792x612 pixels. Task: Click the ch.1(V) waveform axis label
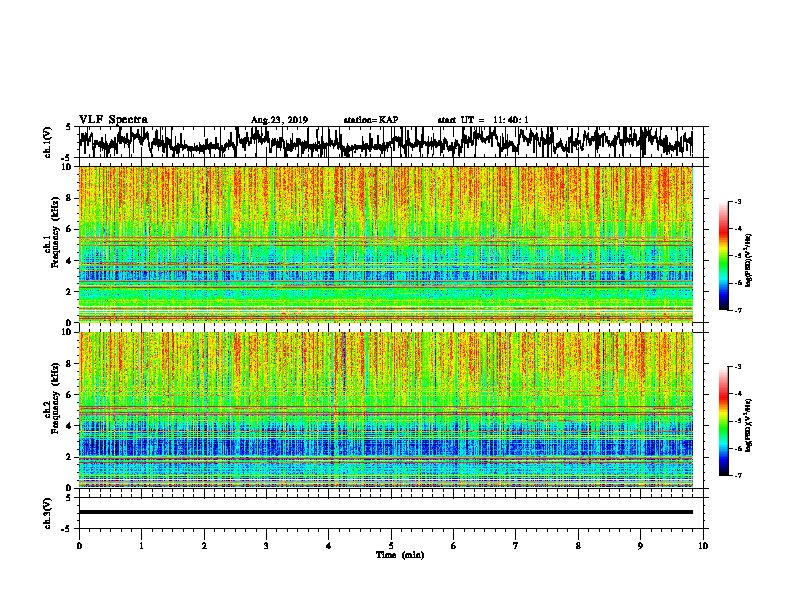click(48, 142)
